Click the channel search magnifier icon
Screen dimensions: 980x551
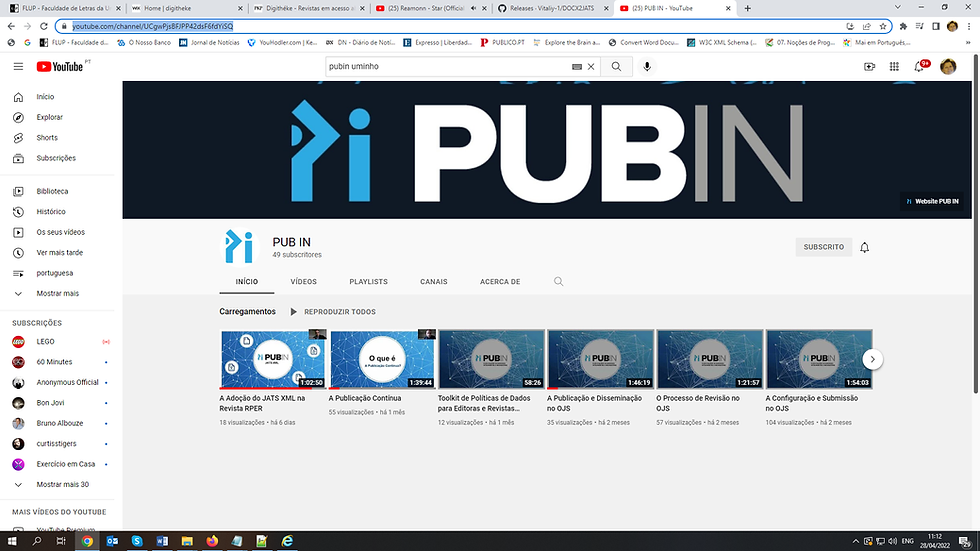[x=559, y=282]
